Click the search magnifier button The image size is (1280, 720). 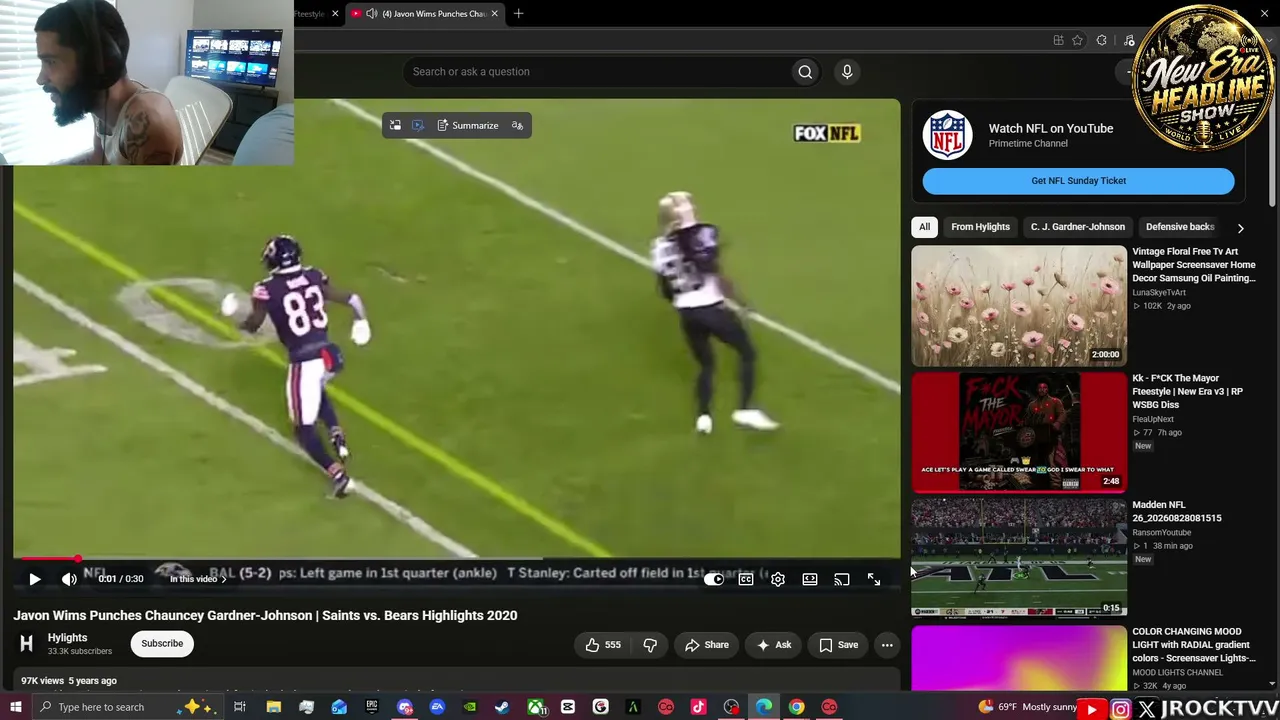click(805, 71)
